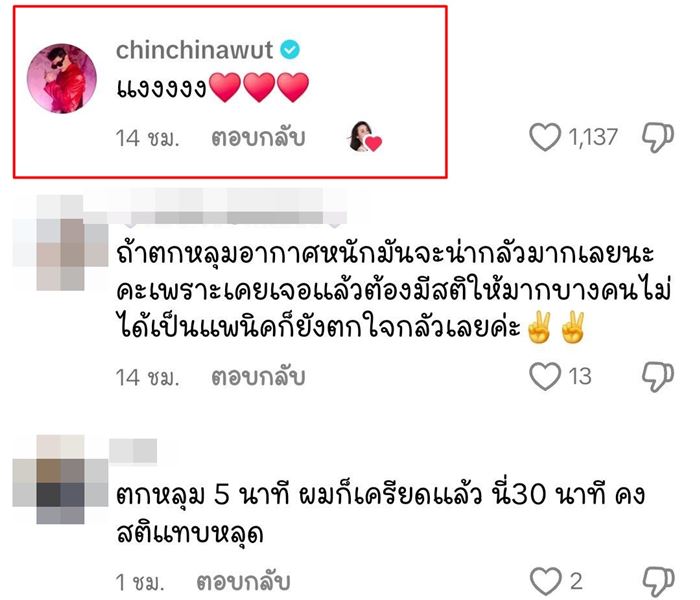Open the creator's liked-by avatar with heart
Image resolution: width=700 pixels, height=600 pixels.
364,136
